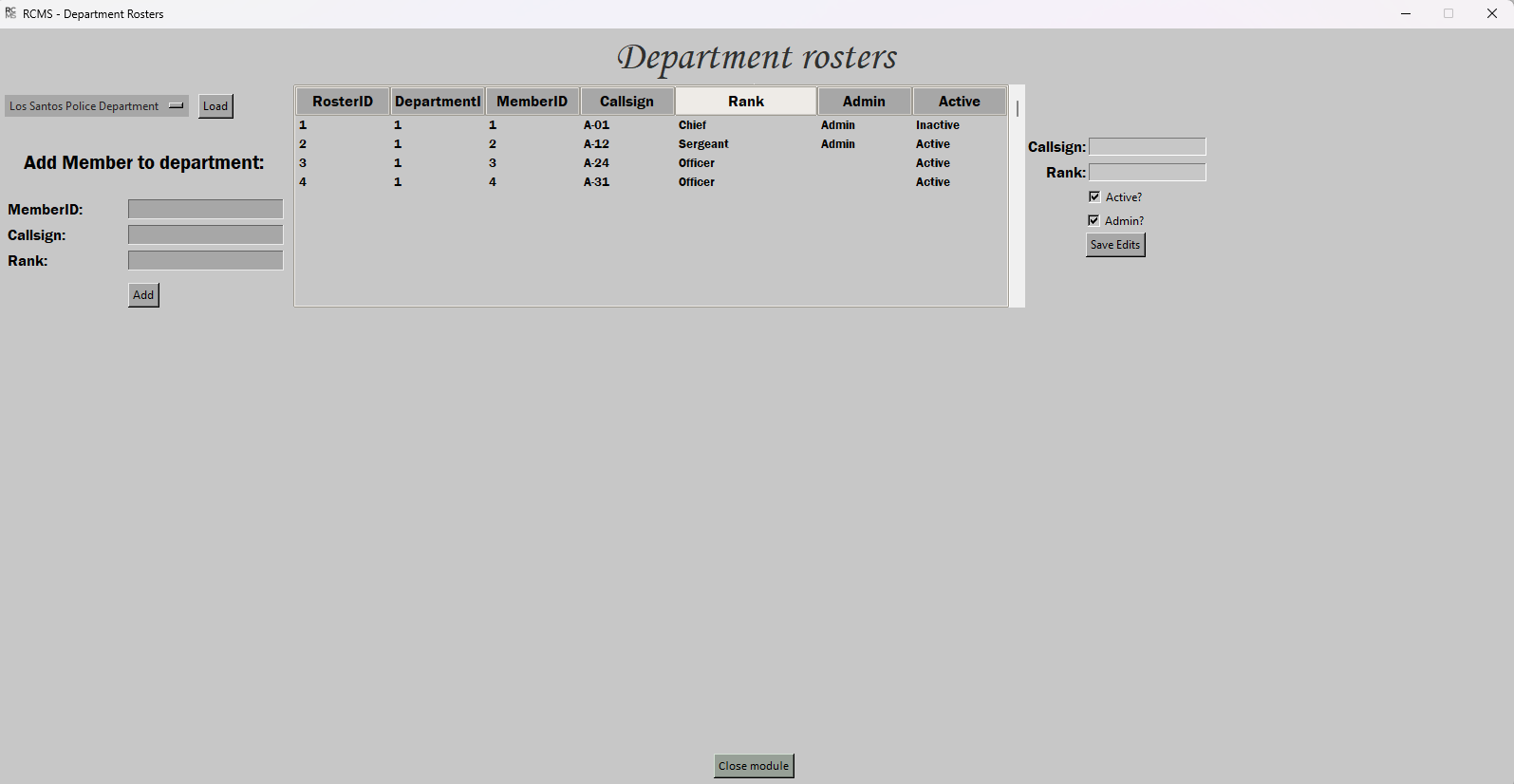
Task: Focus the Rank field under Add Member
Action: [x=205, y=260]
